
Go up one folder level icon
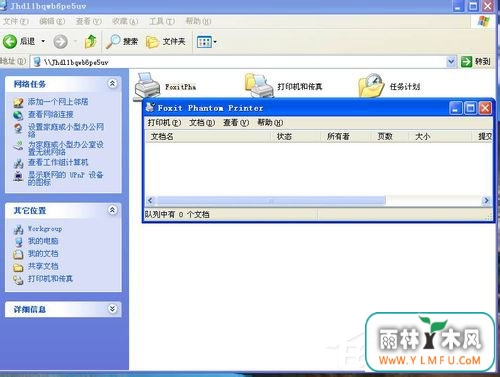tap(90, 41)
